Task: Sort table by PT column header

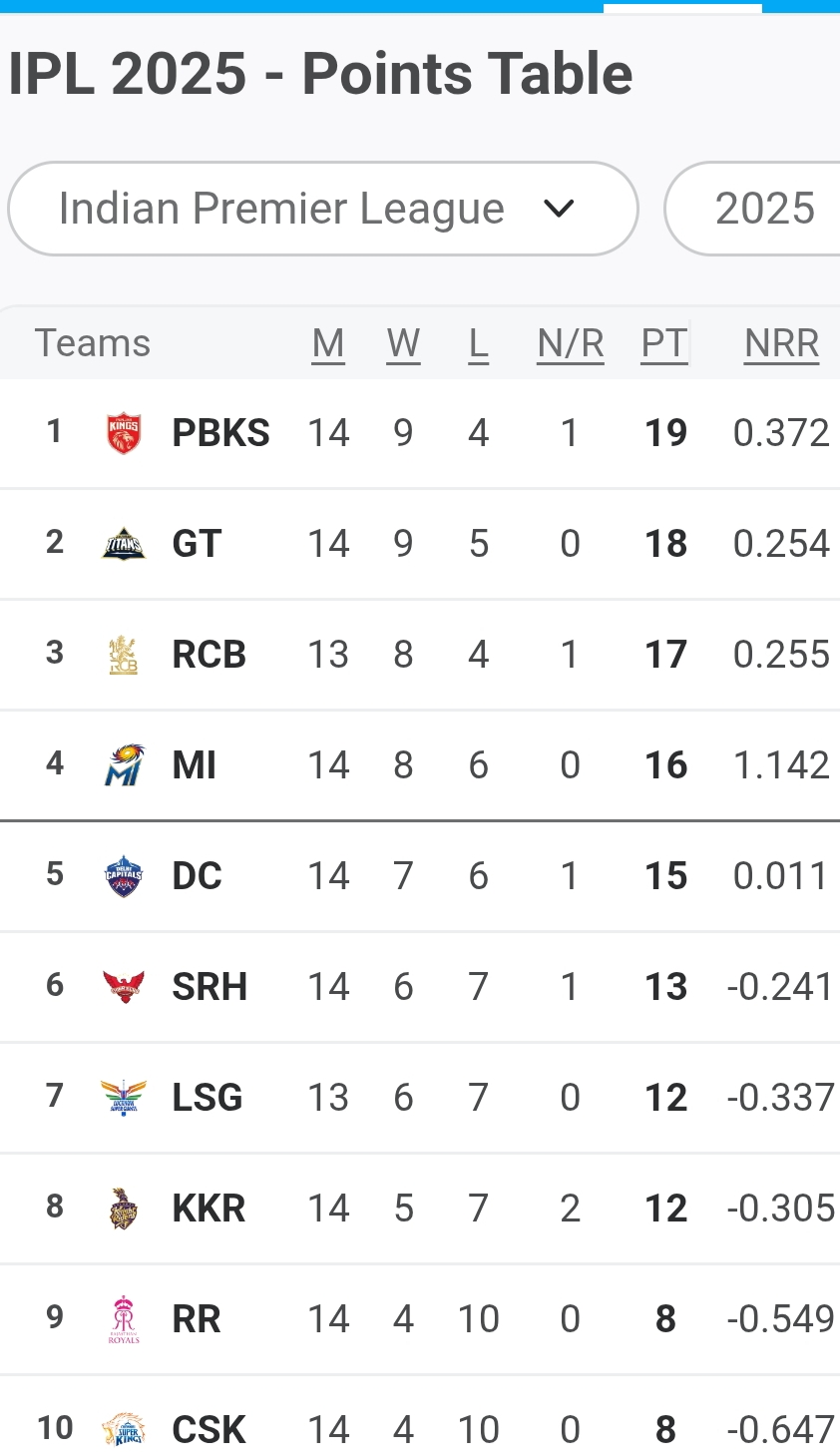Action: pos(664,343)
